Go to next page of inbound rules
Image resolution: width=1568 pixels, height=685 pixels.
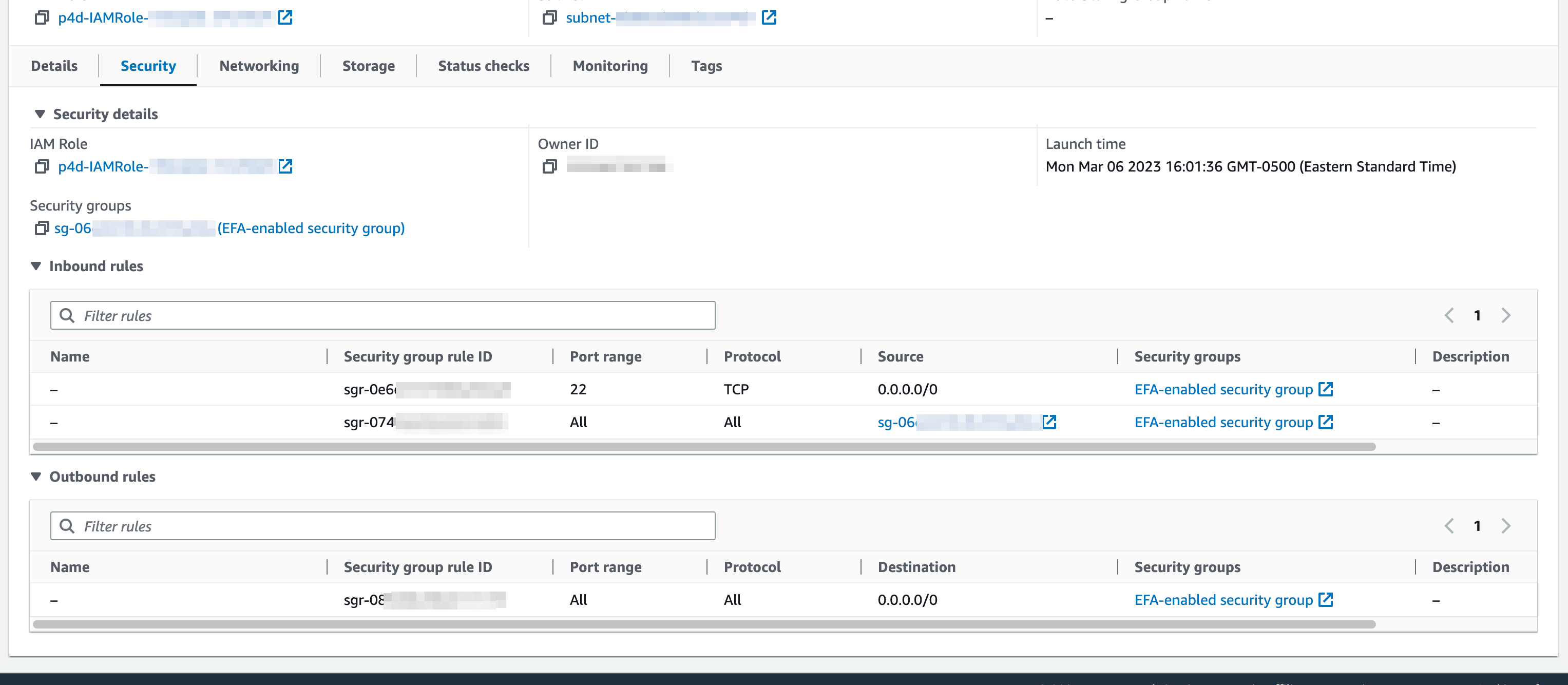(x=1505, y=315)
